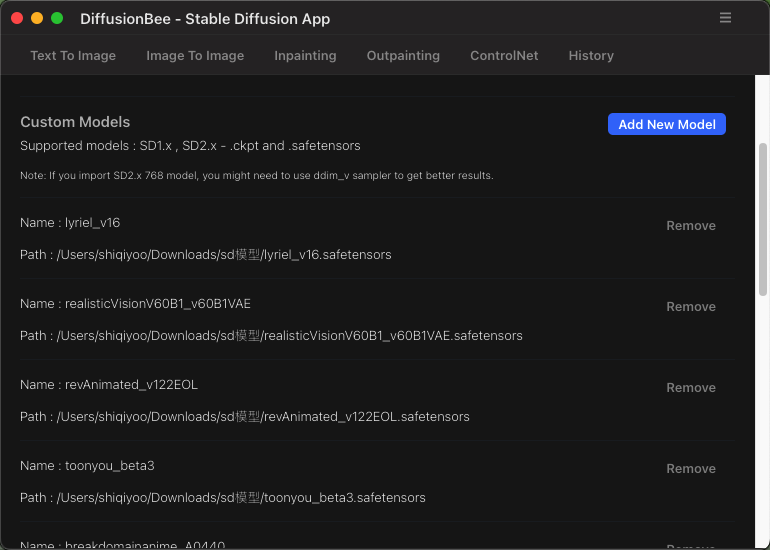770x550 pixels.
Task: Click the SD2.x 768 ddim_v note
Action: (x=257, y=175)
